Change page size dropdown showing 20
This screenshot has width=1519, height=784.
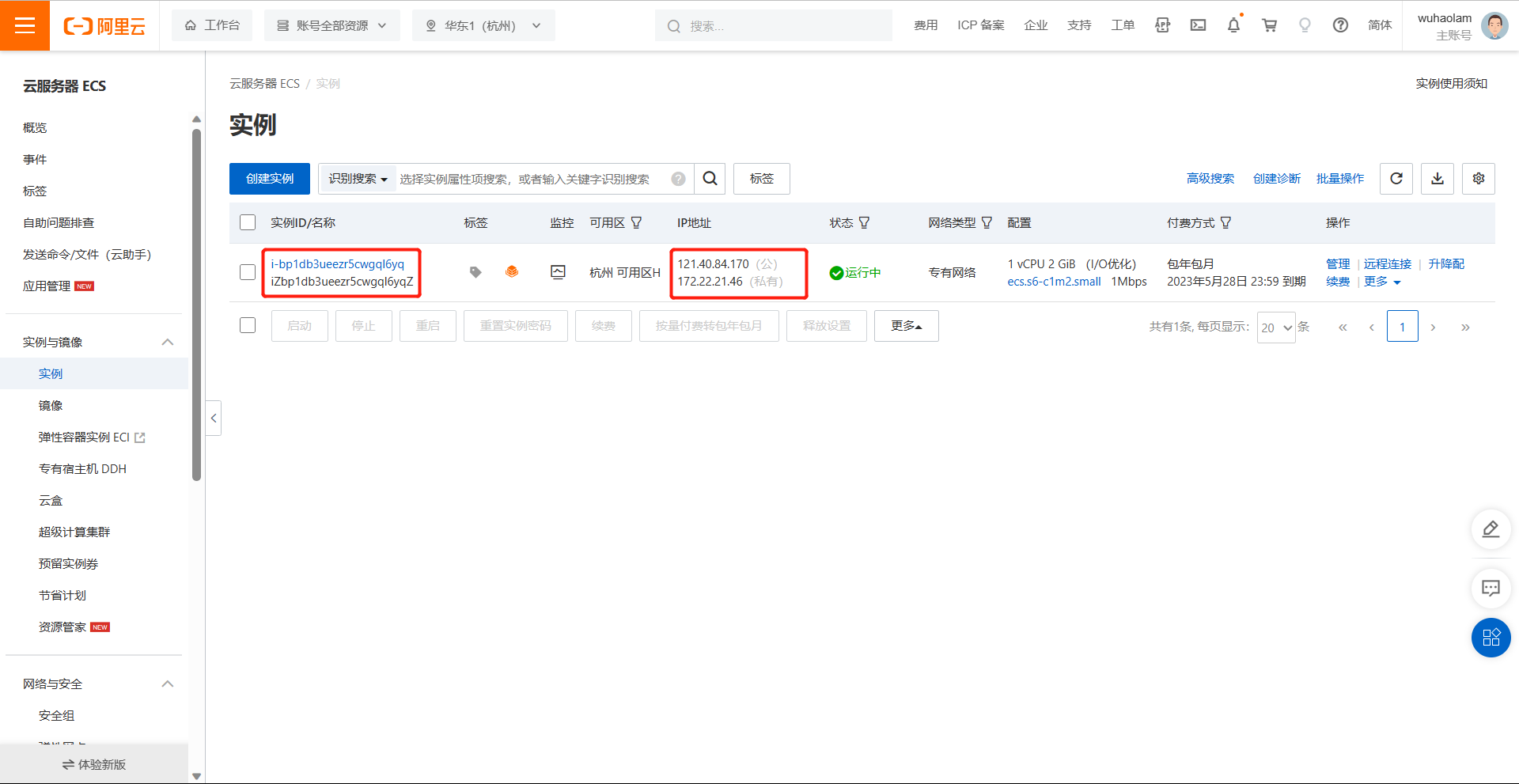[x=1276, y=328]
